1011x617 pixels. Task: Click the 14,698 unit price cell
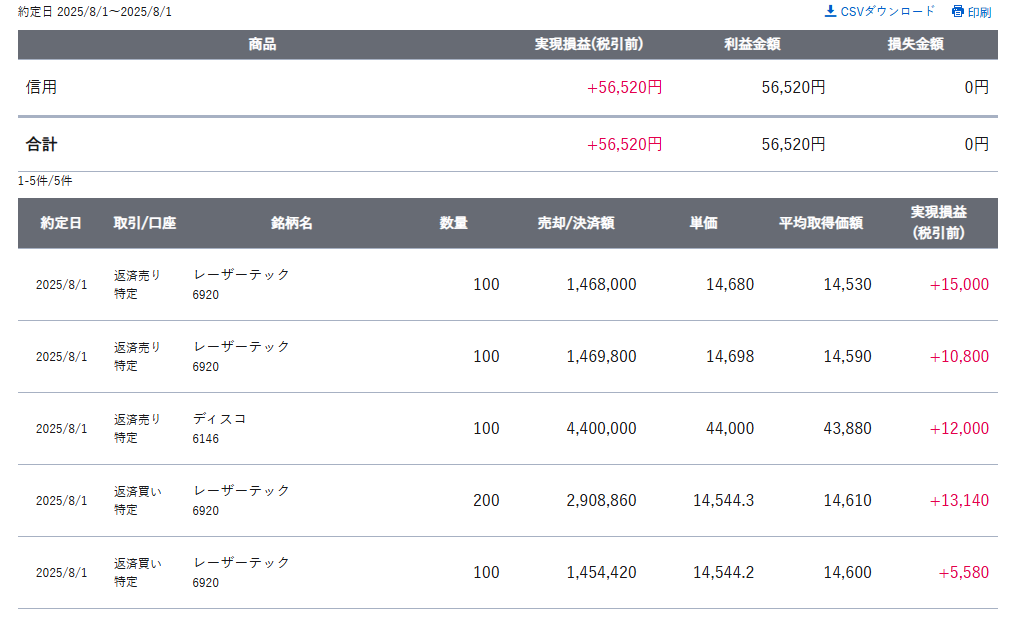[x=730, y=357]
